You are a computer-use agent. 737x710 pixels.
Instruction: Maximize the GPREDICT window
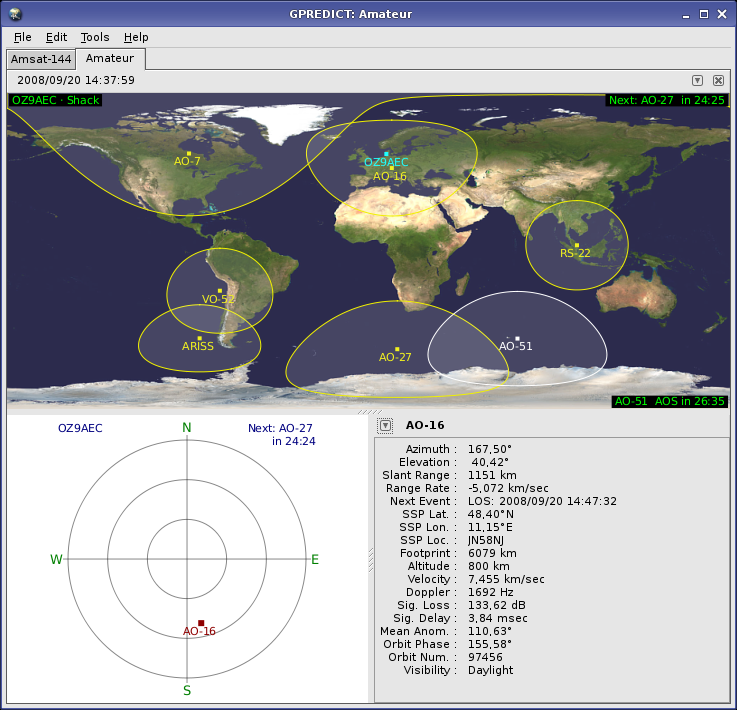point(704,14)
